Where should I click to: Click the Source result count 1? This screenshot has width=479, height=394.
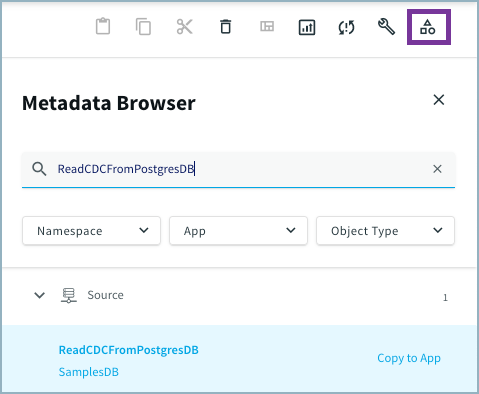[445, 298]
